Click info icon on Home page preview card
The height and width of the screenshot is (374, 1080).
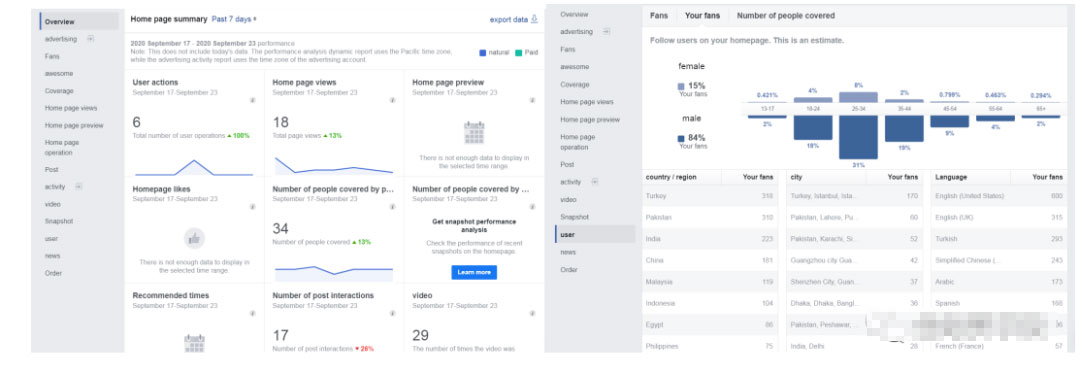click(x=532, y=100)
